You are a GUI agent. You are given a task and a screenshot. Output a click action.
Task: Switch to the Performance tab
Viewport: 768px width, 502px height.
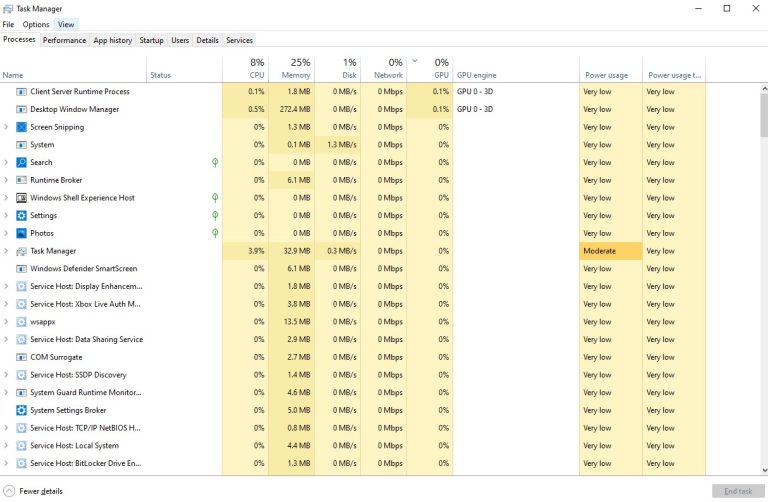pos(64,40)
